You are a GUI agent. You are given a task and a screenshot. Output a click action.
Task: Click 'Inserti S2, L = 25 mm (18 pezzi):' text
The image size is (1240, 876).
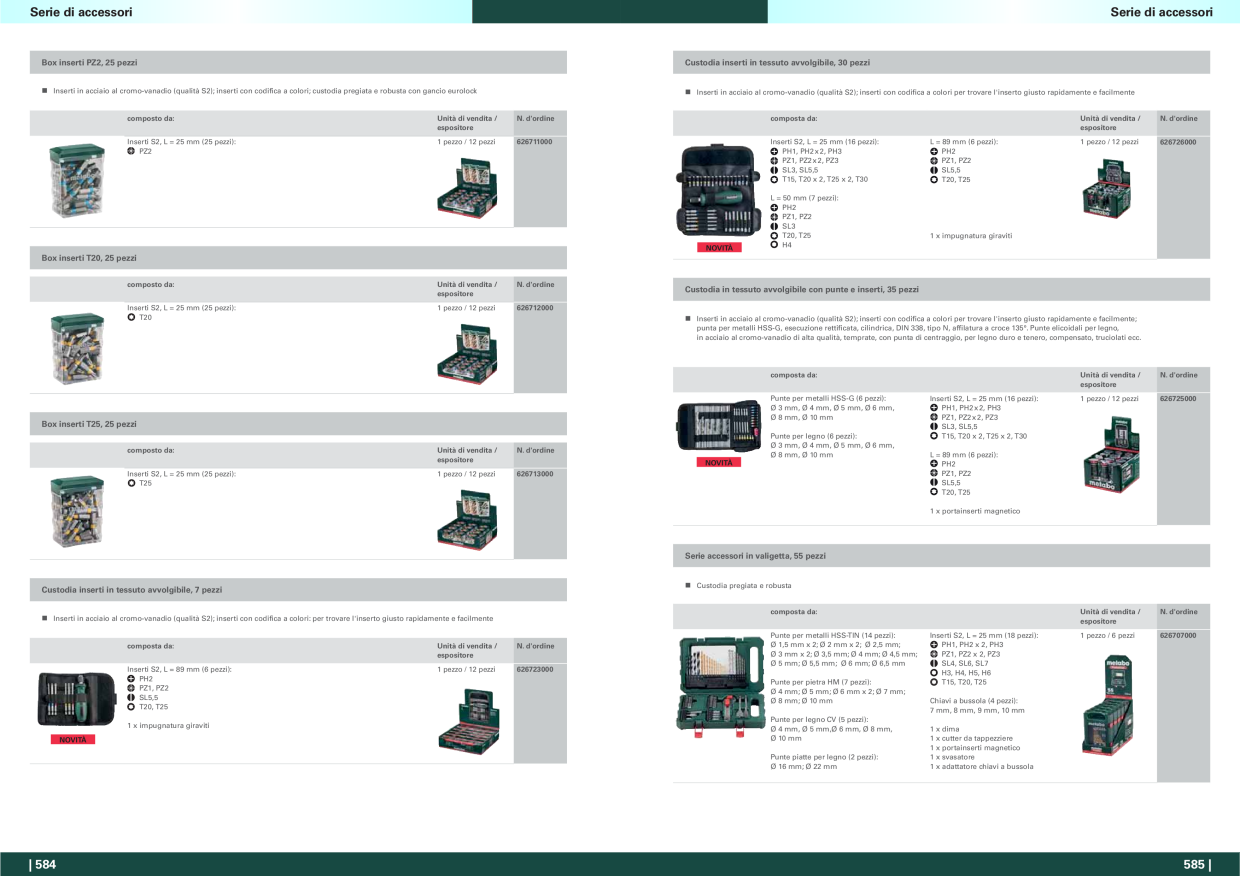click(984, 635)
